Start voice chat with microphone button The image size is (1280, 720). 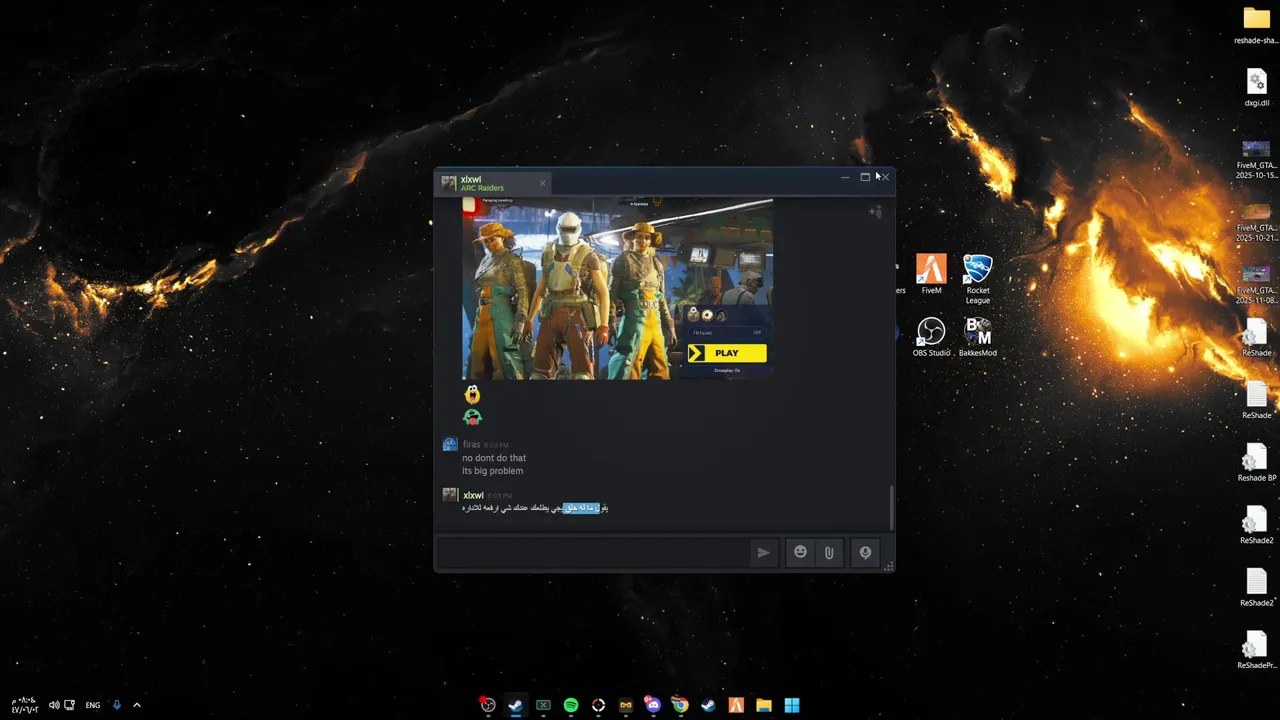coord(865,552)
